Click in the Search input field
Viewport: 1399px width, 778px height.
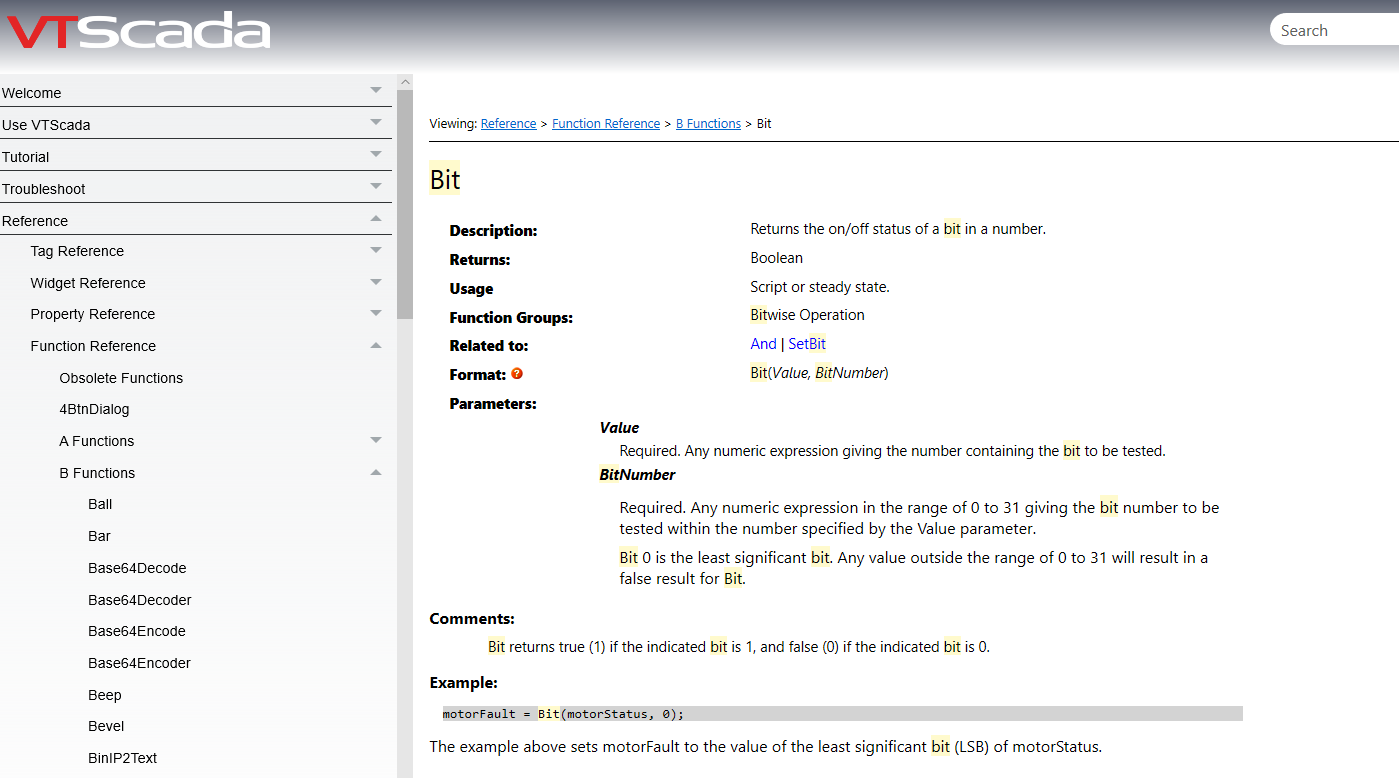click(1335, 31)
